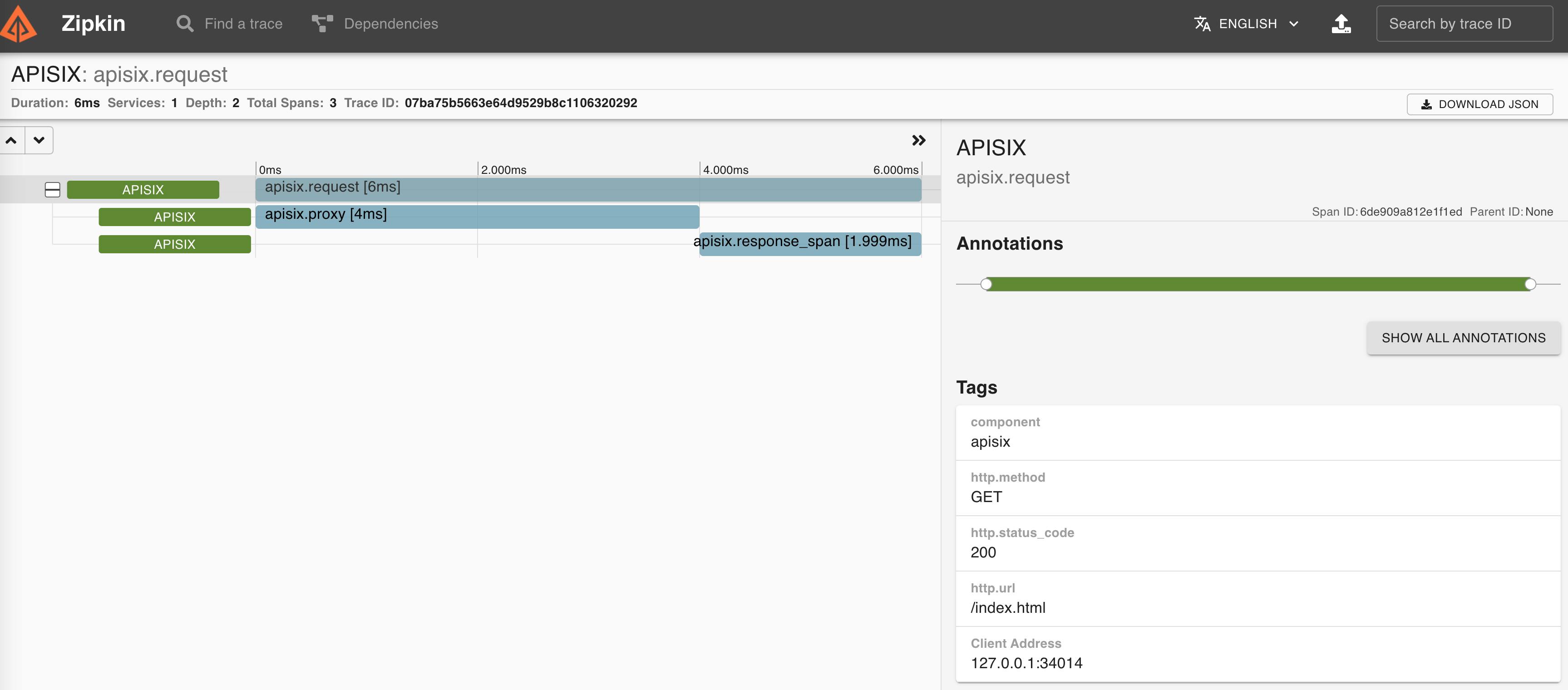Click the magnifier icon beside Find a trace

184,24
